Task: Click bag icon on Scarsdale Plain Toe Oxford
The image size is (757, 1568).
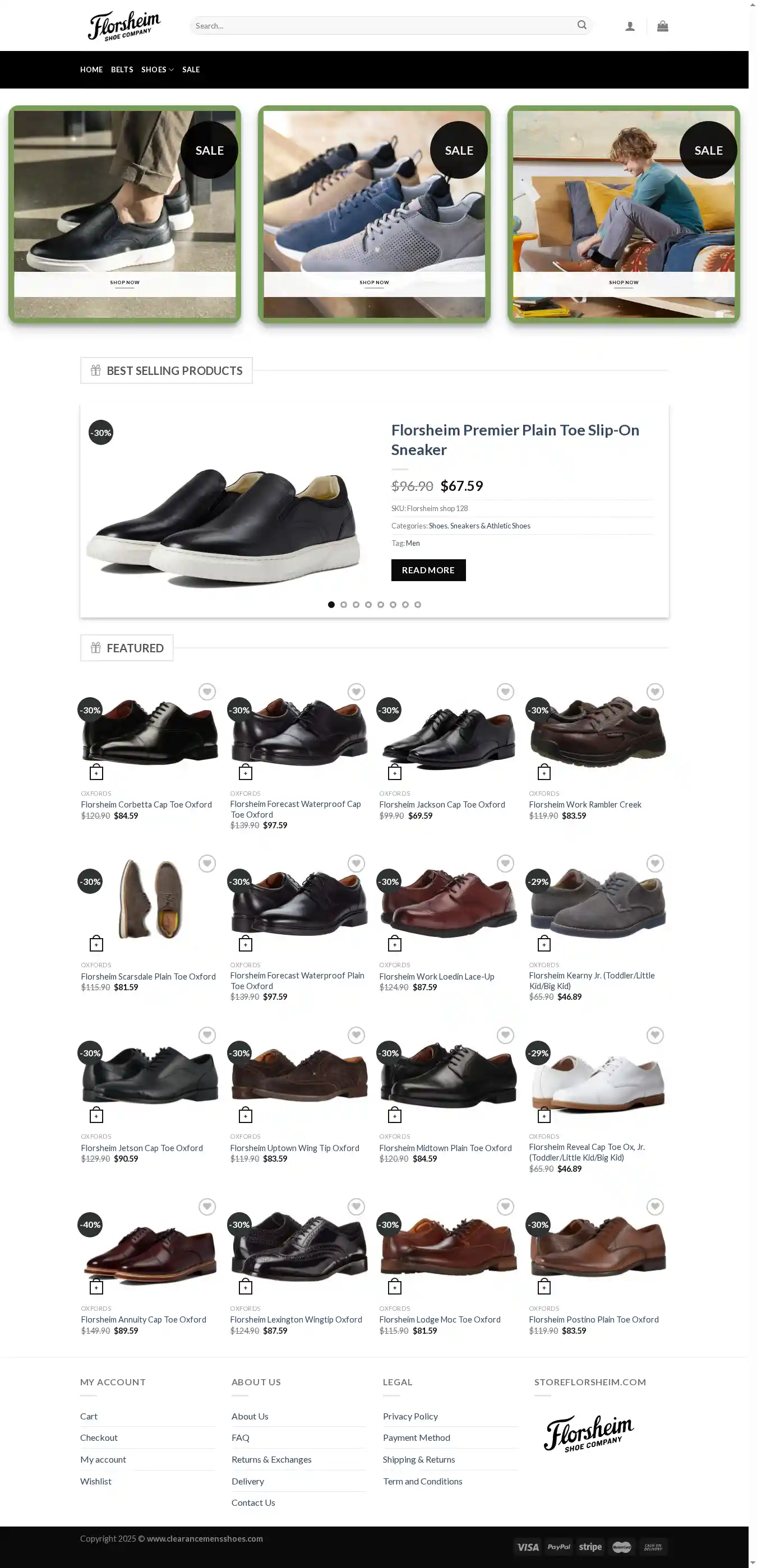Action: pos(96,944)
